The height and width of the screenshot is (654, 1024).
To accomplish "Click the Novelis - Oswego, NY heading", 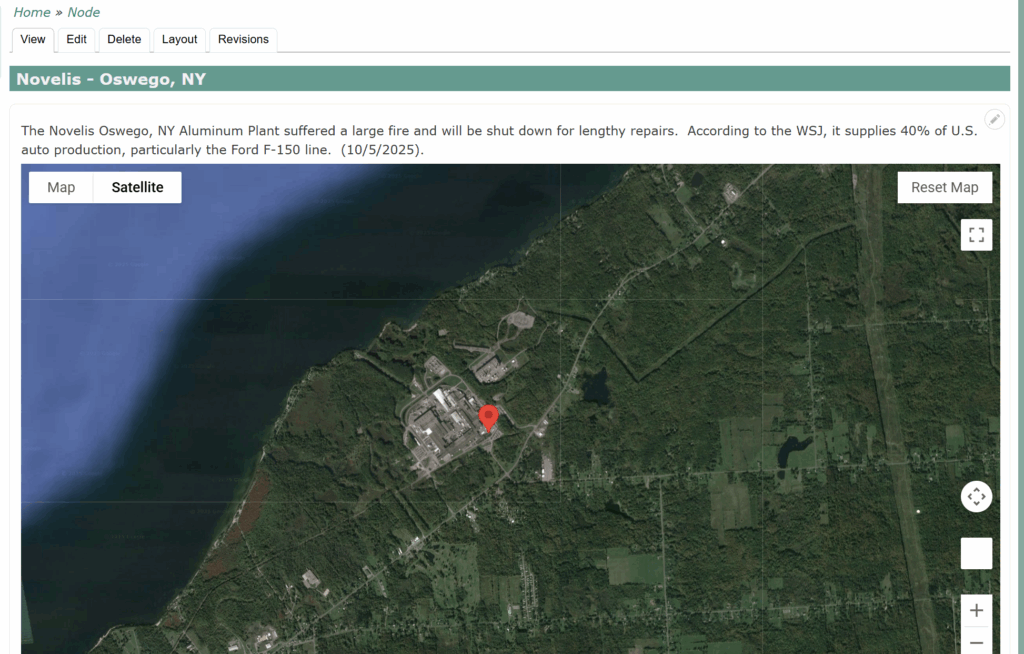I will 111,79.
